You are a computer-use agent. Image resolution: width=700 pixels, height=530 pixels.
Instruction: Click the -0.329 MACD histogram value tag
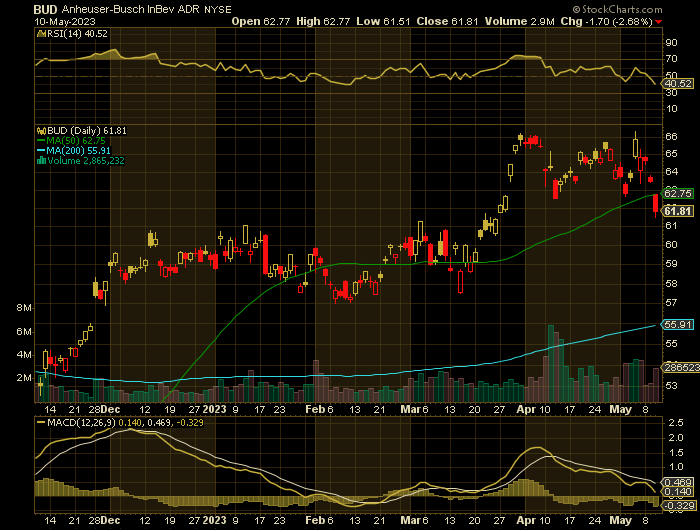click(x=679, y=504)
